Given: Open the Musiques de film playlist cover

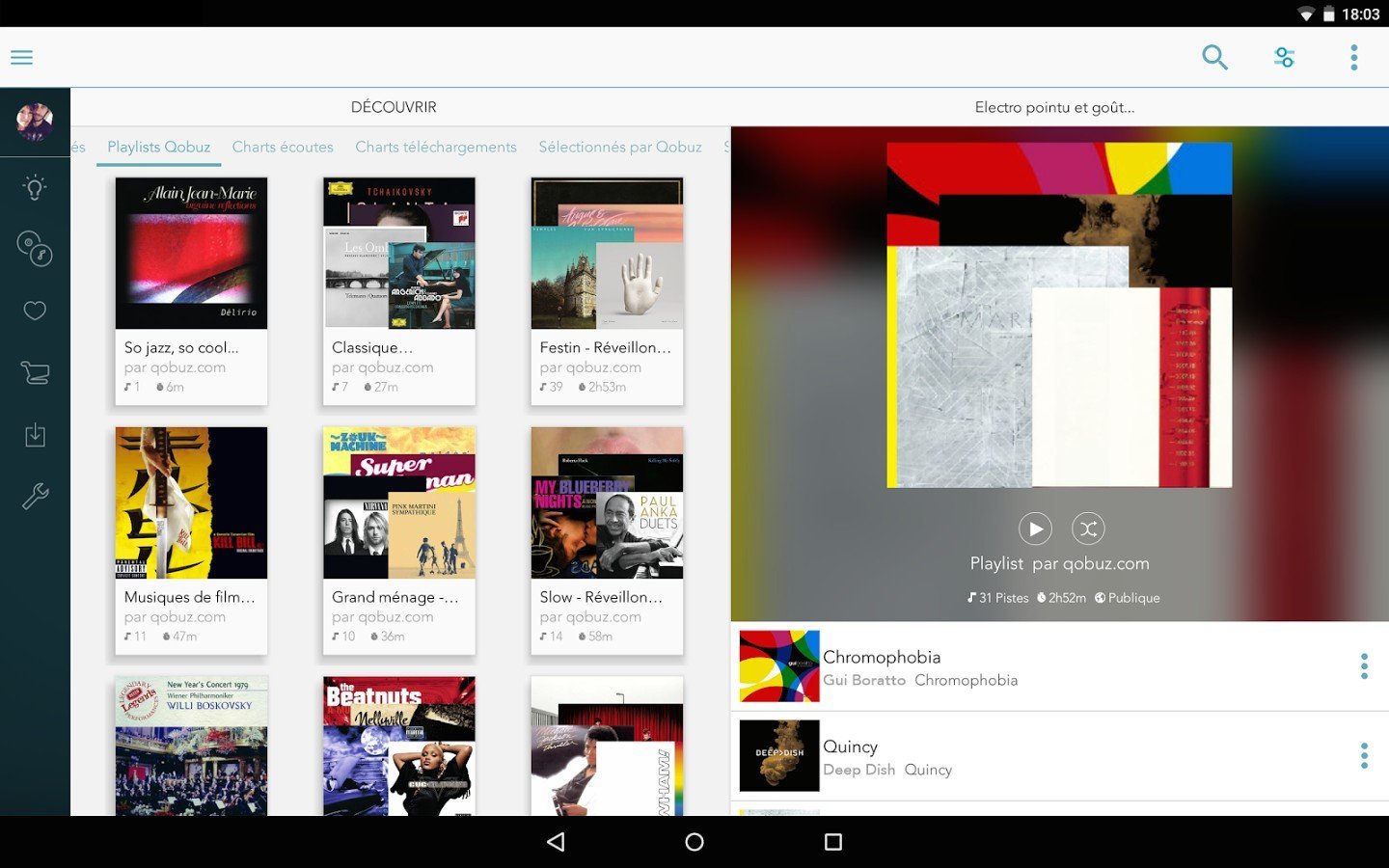Looking at the screenshot, I should click(x=191, y=502).
